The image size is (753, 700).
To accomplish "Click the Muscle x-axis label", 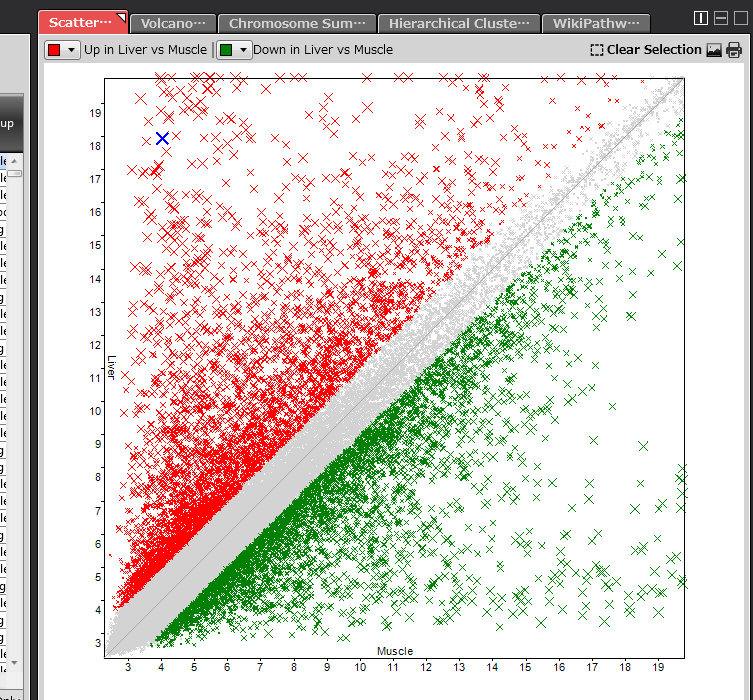I will pos(394,651).
